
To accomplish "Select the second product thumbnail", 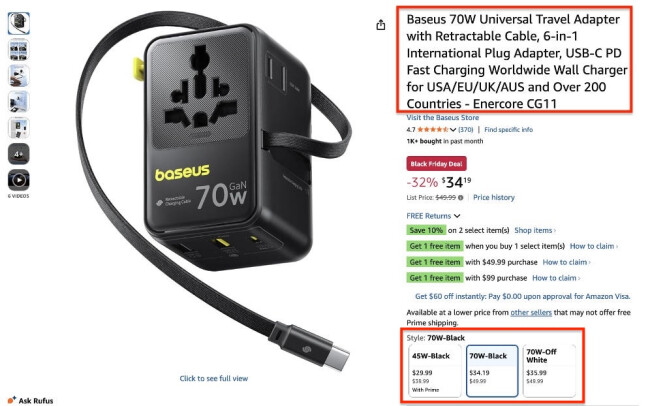I will coord(19,49).
